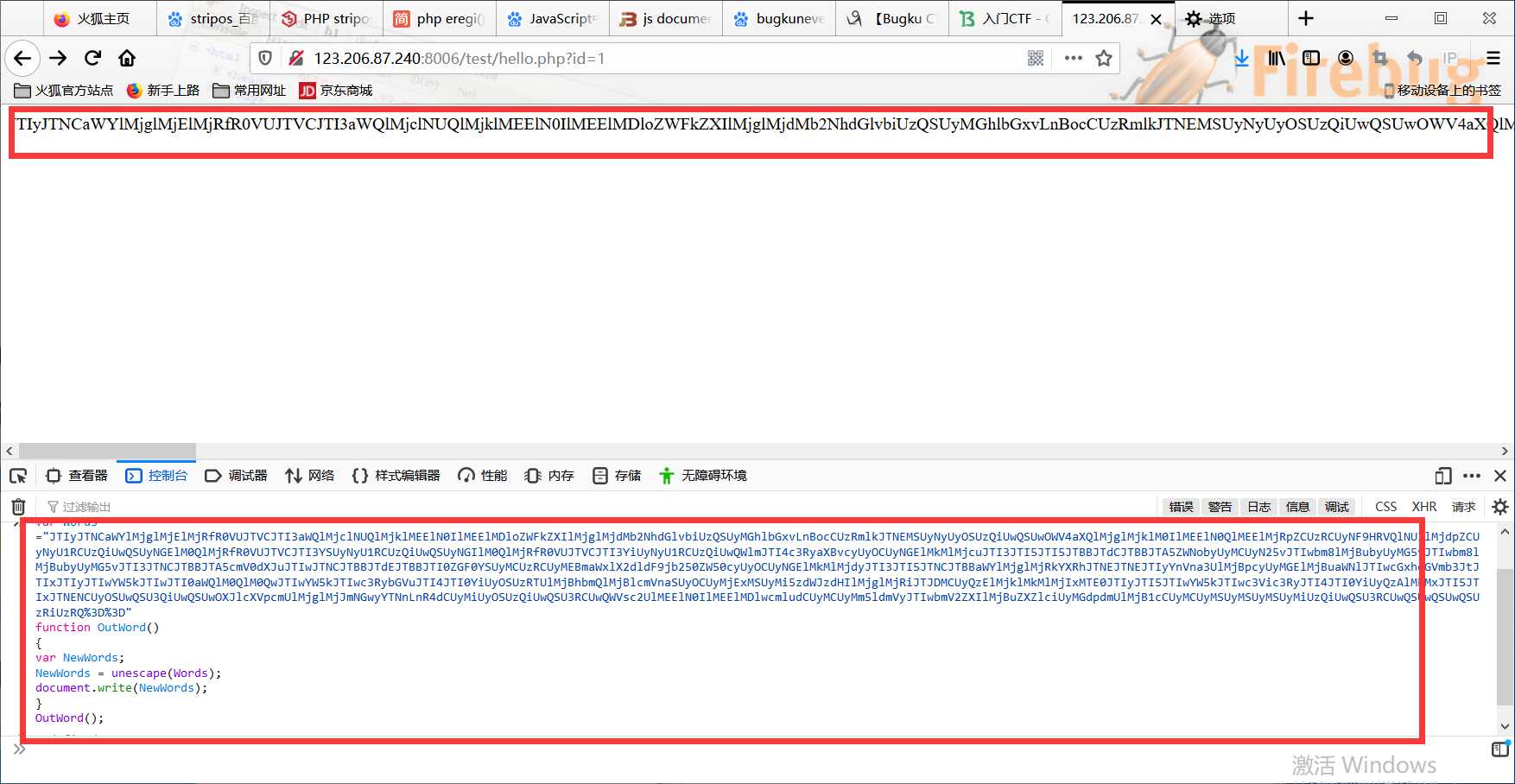The image size is (1515, 784).
Task: Toggle the browser sidebar icon
Action: coord(1311,58)
